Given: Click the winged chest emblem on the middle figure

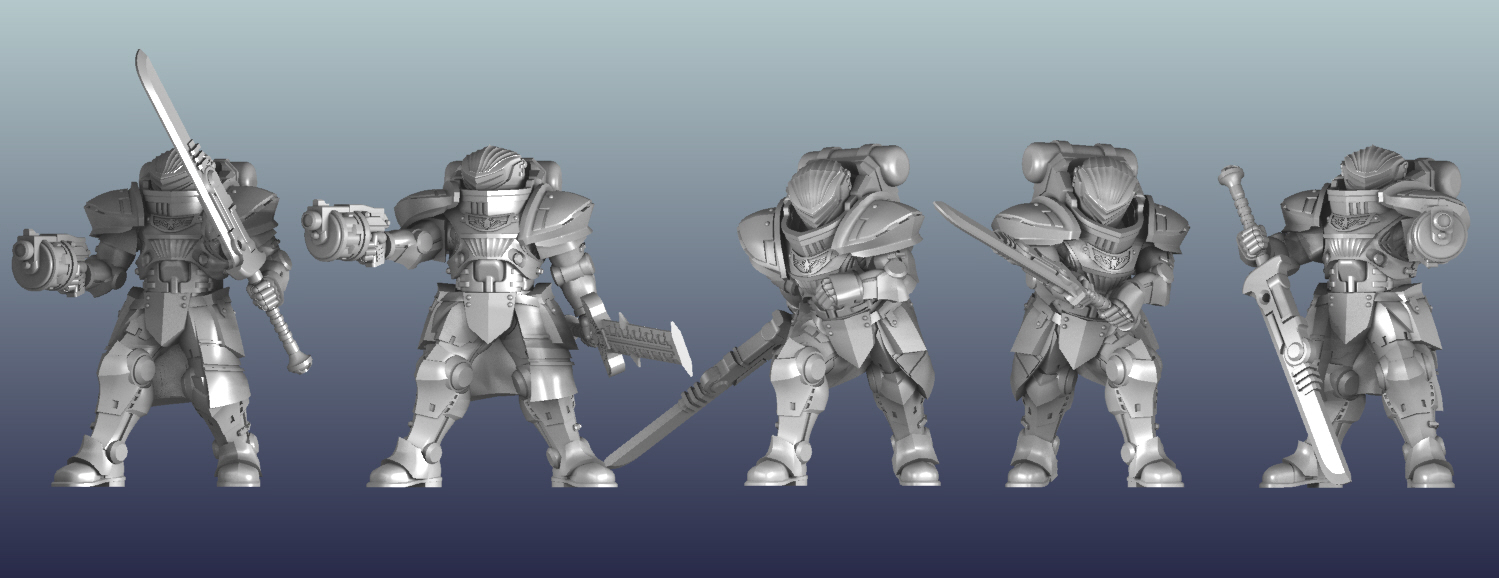Looking at the screenshot, I should click(818, 263).
